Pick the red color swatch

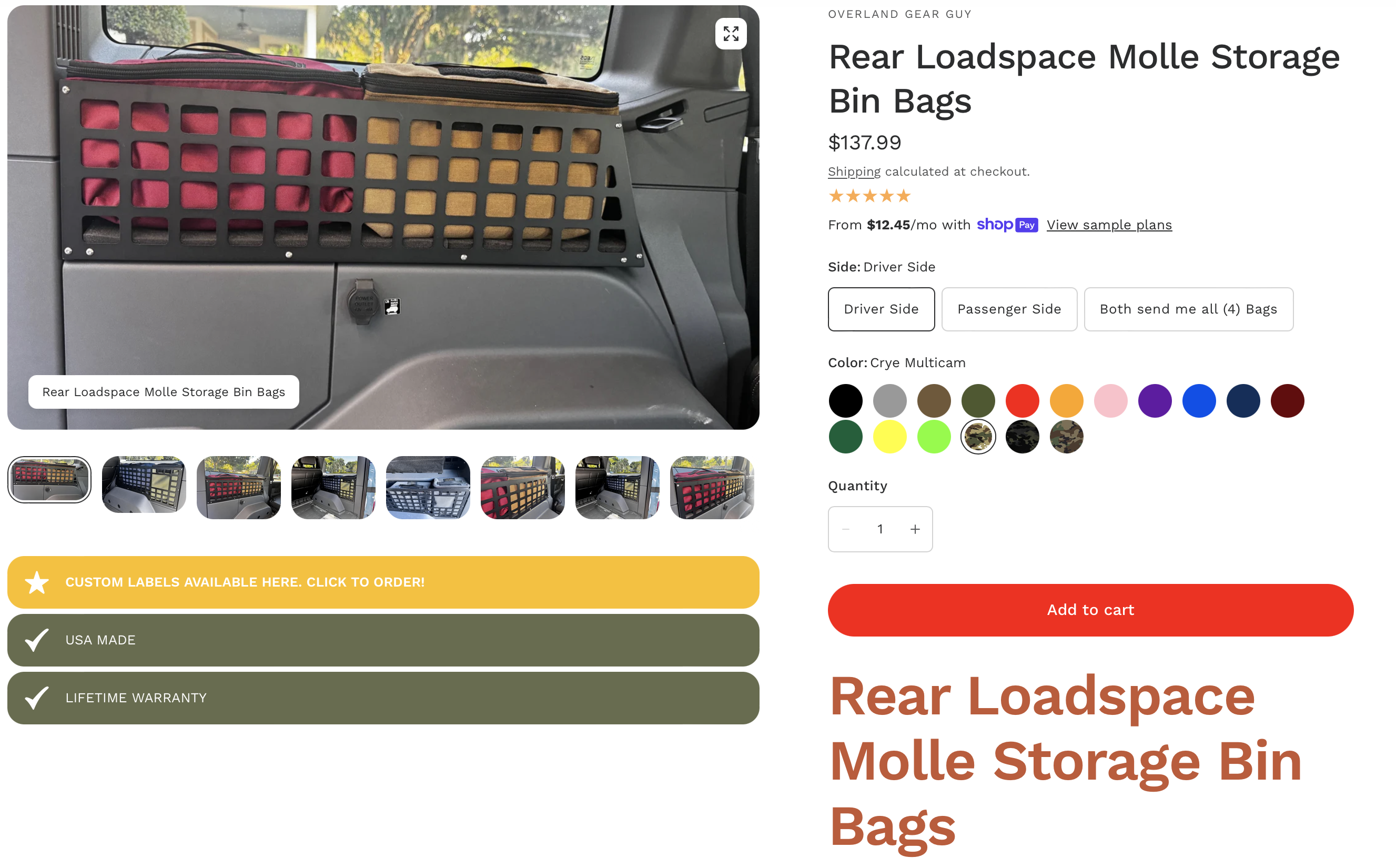click(x=1023, y=401)
